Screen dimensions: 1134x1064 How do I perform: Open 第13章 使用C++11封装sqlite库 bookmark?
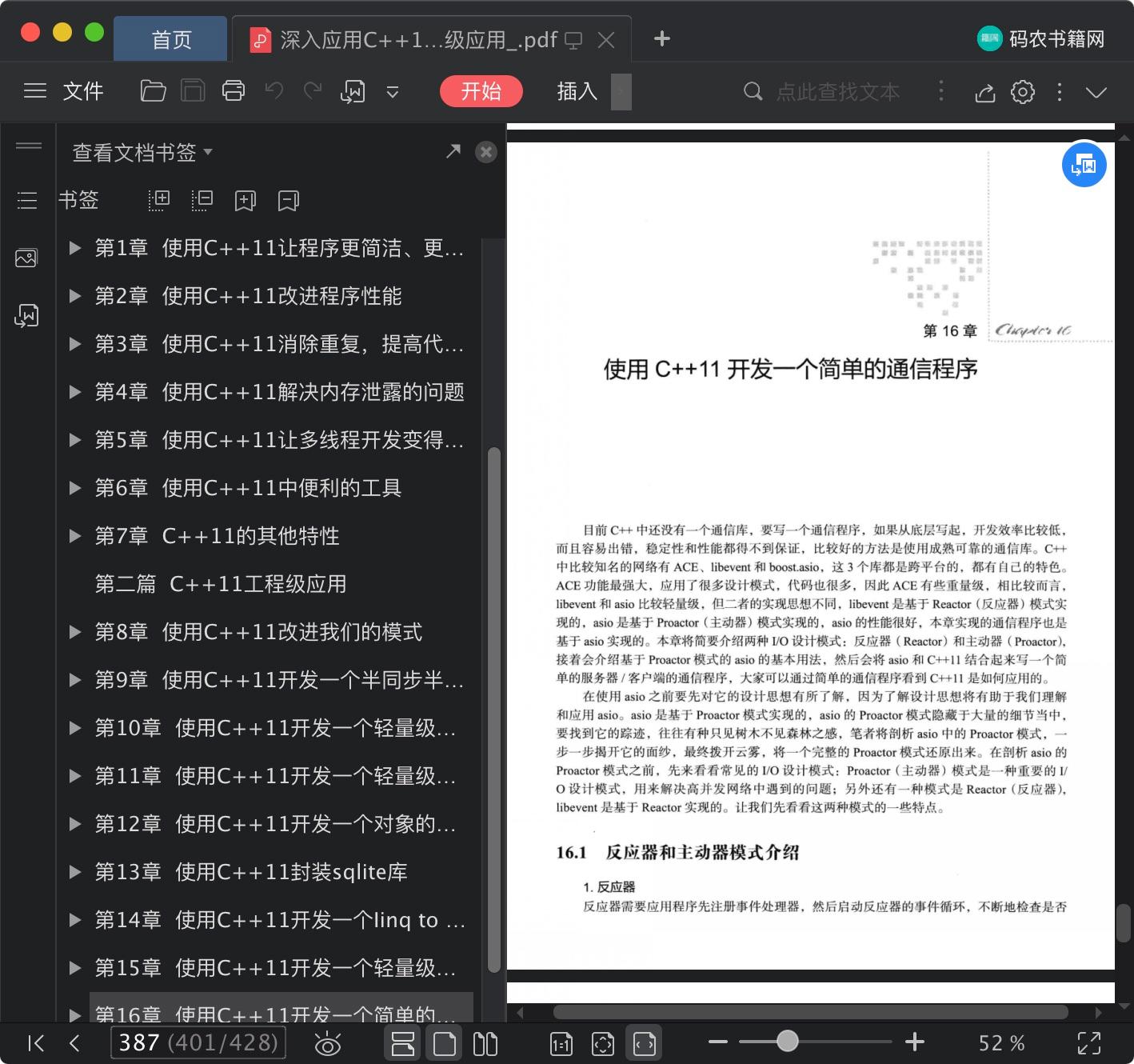click(x=251, y=872)
